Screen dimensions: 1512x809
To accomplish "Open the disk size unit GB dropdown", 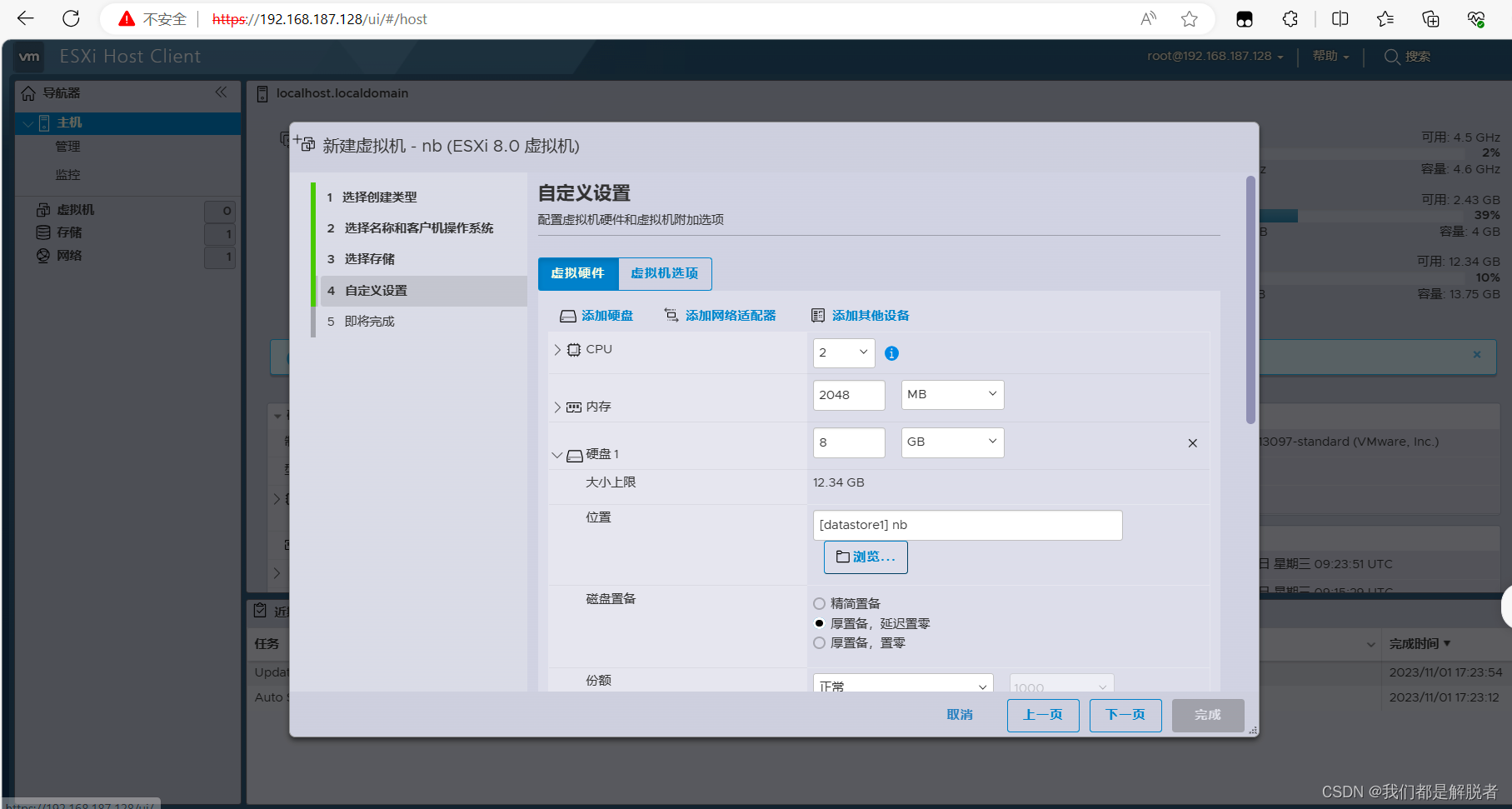I will [x=953, y=442].
